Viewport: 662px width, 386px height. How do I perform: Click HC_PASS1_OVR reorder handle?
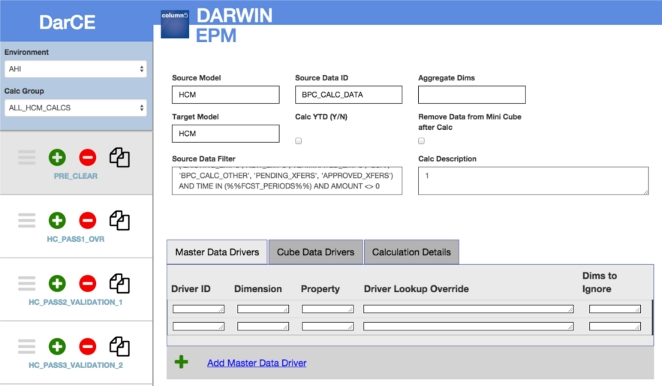(x=27, y=220)
